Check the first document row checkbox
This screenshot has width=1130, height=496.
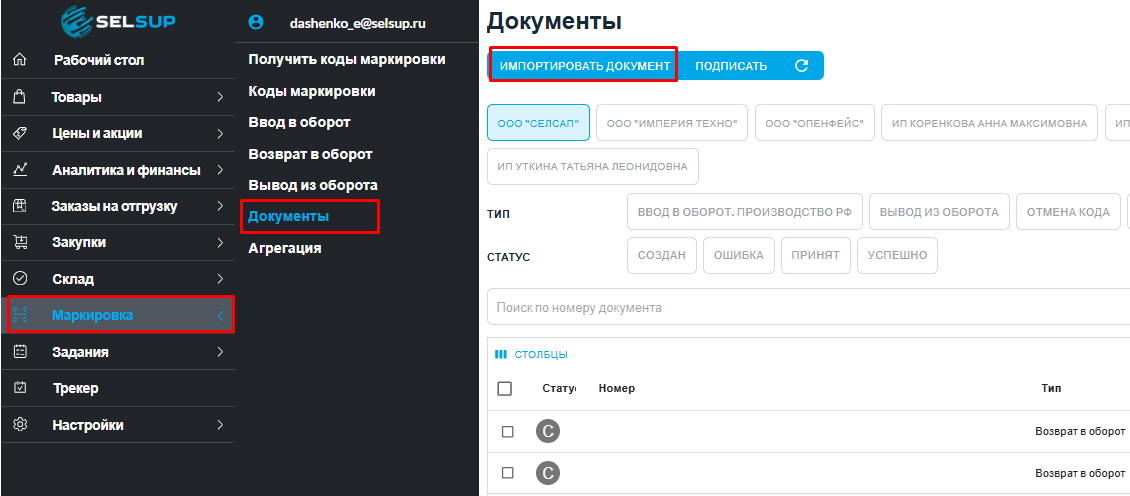507,431
